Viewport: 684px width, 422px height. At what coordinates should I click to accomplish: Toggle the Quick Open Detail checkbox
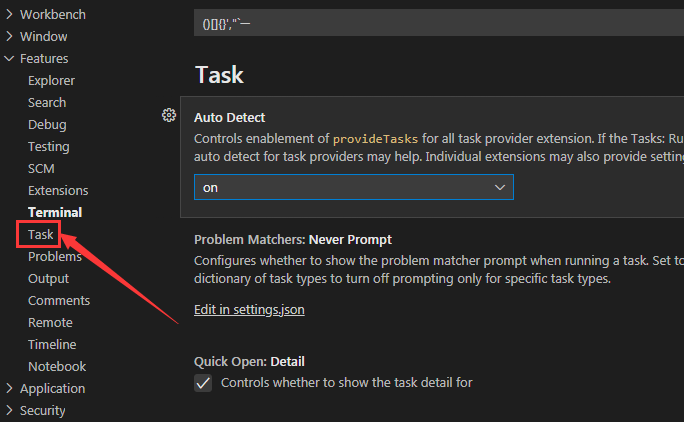click(203, 383)
